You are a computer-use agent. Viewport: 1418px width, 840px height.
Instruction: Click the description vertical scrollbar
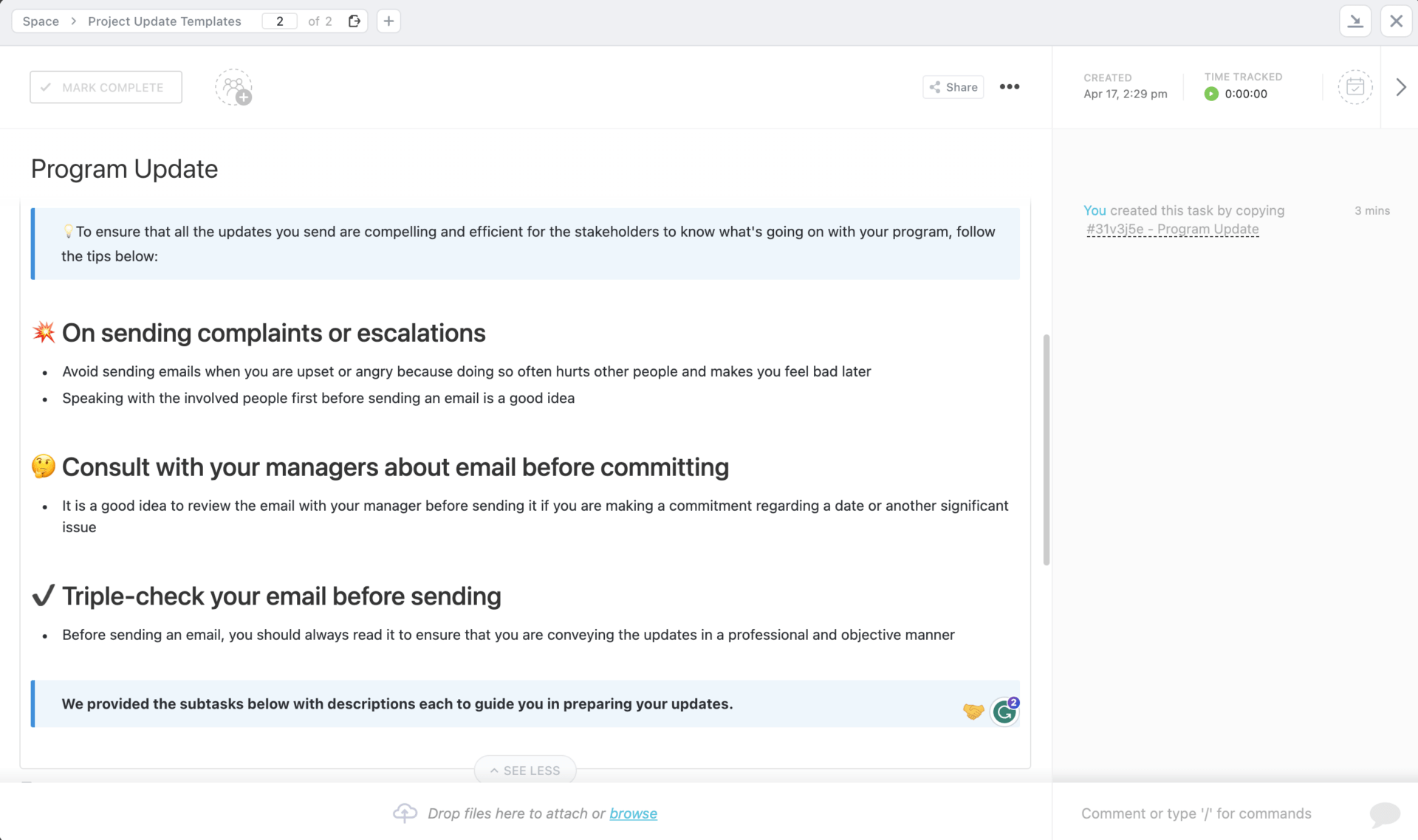click(1046, 450)
